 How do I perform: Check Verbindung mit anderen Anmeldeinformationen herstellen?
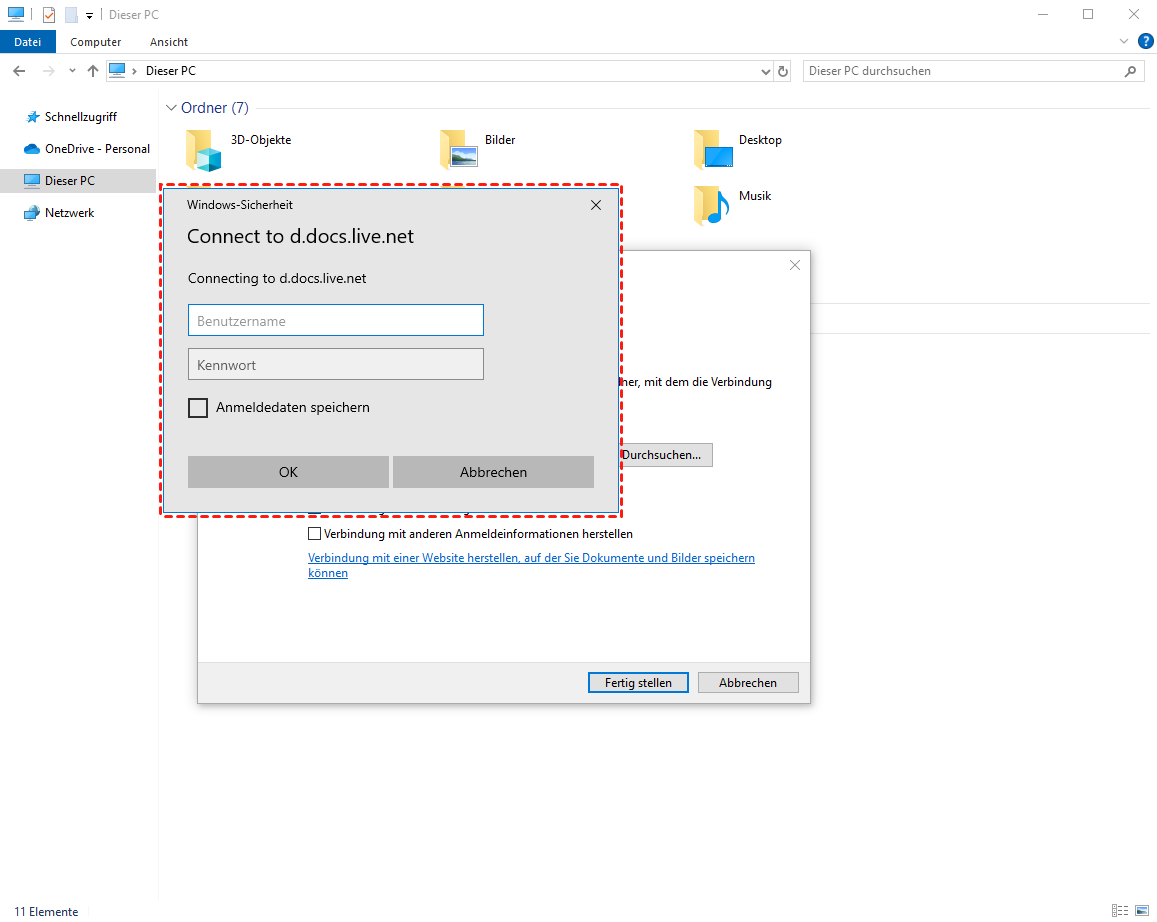(x=314, y=533)
